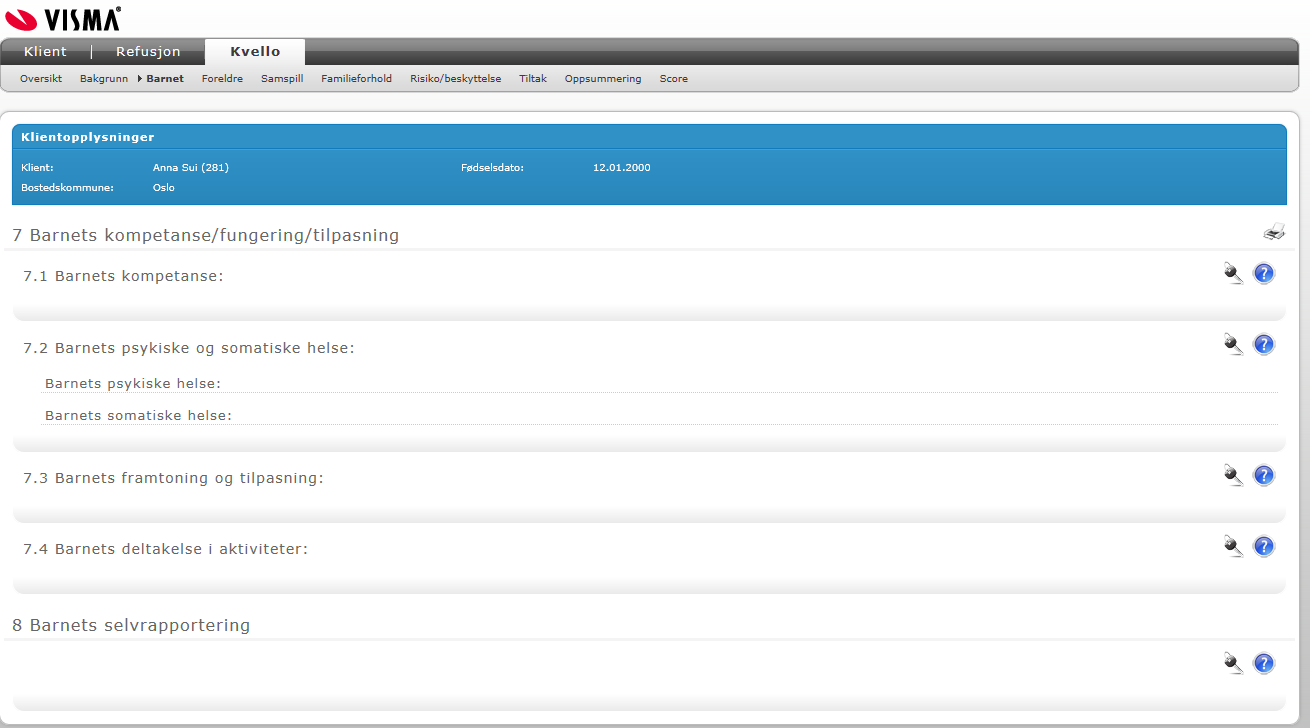Open help for 8 Barnets selvrapportering

1264,663
